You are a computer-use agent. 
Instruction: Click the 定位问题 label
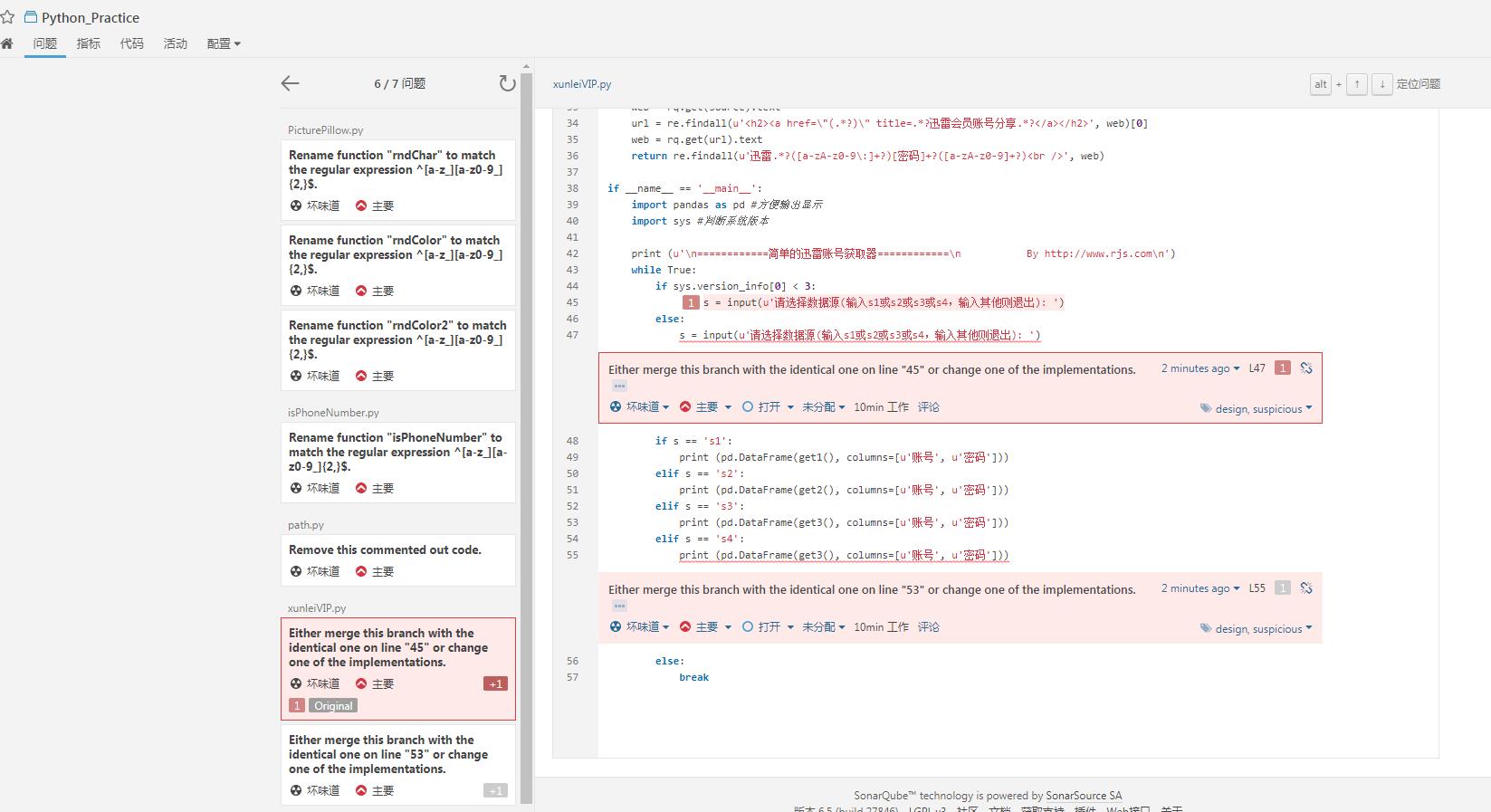click(x=1419, y=84)
